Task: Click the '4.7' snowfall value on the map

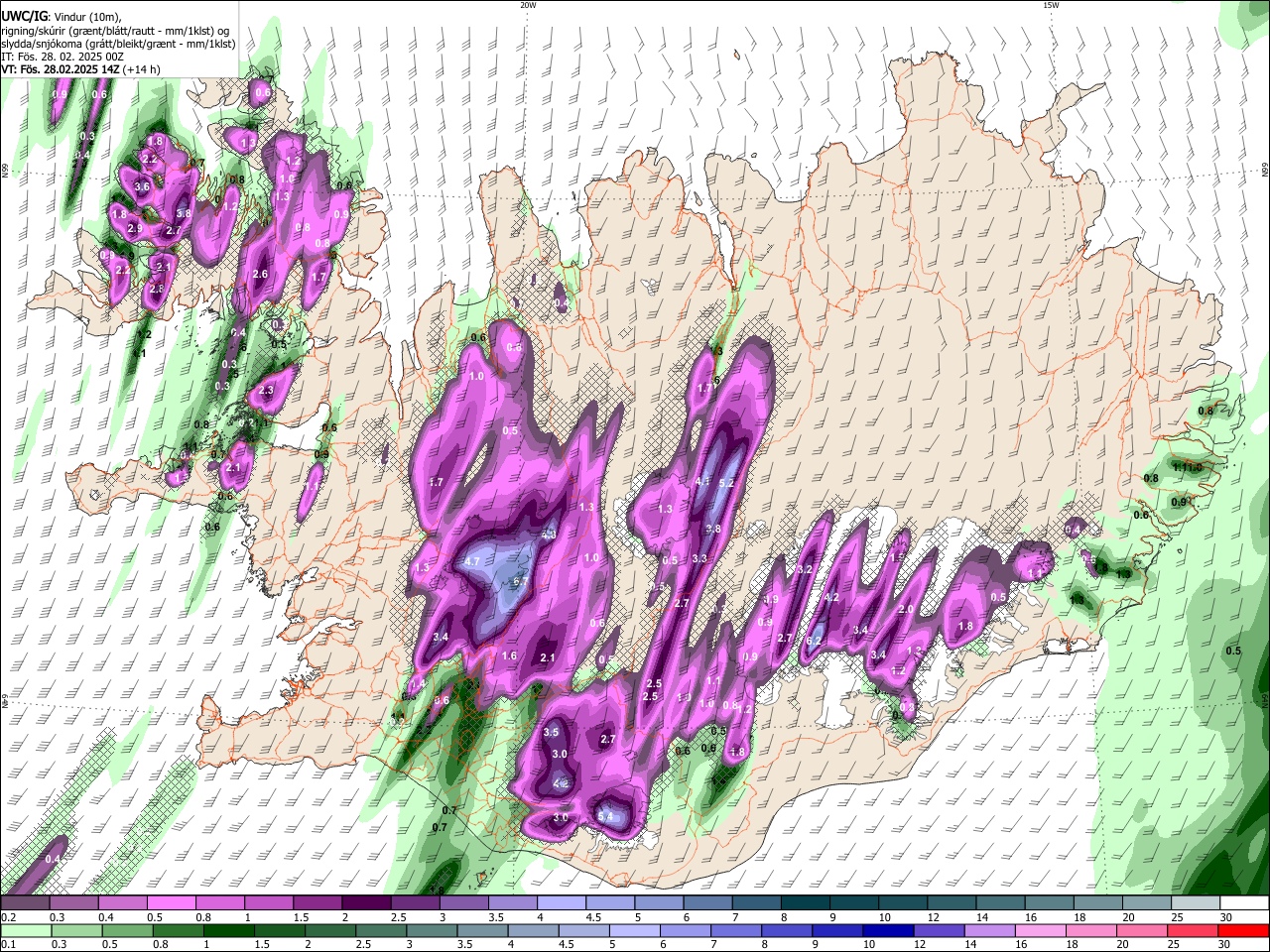Action: (x=472, y=561)
